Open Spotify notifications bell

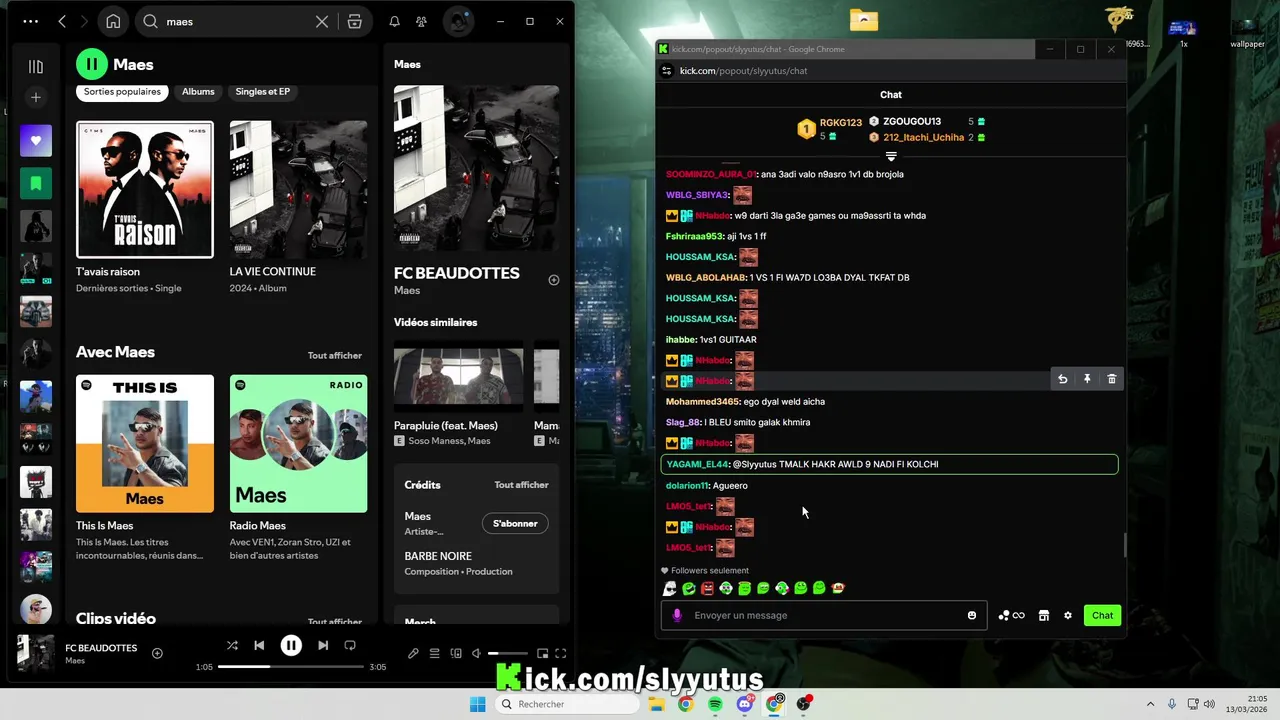coord(394,21)
